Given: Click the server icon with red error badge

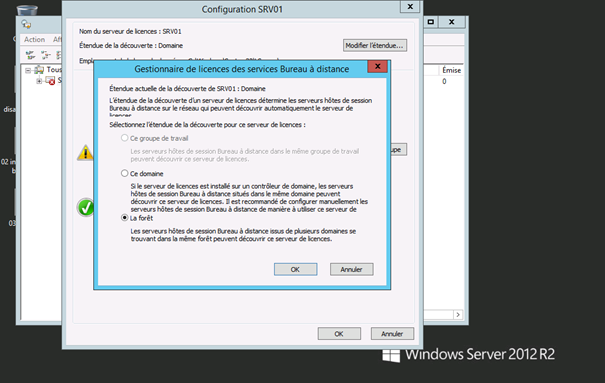Looking at the screenshot, I should pyautogui.click(x=50, y=81).
